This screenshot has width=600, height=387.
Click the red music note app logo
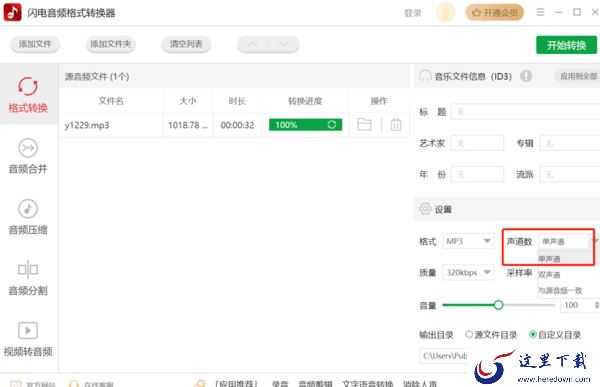point(12,12)
